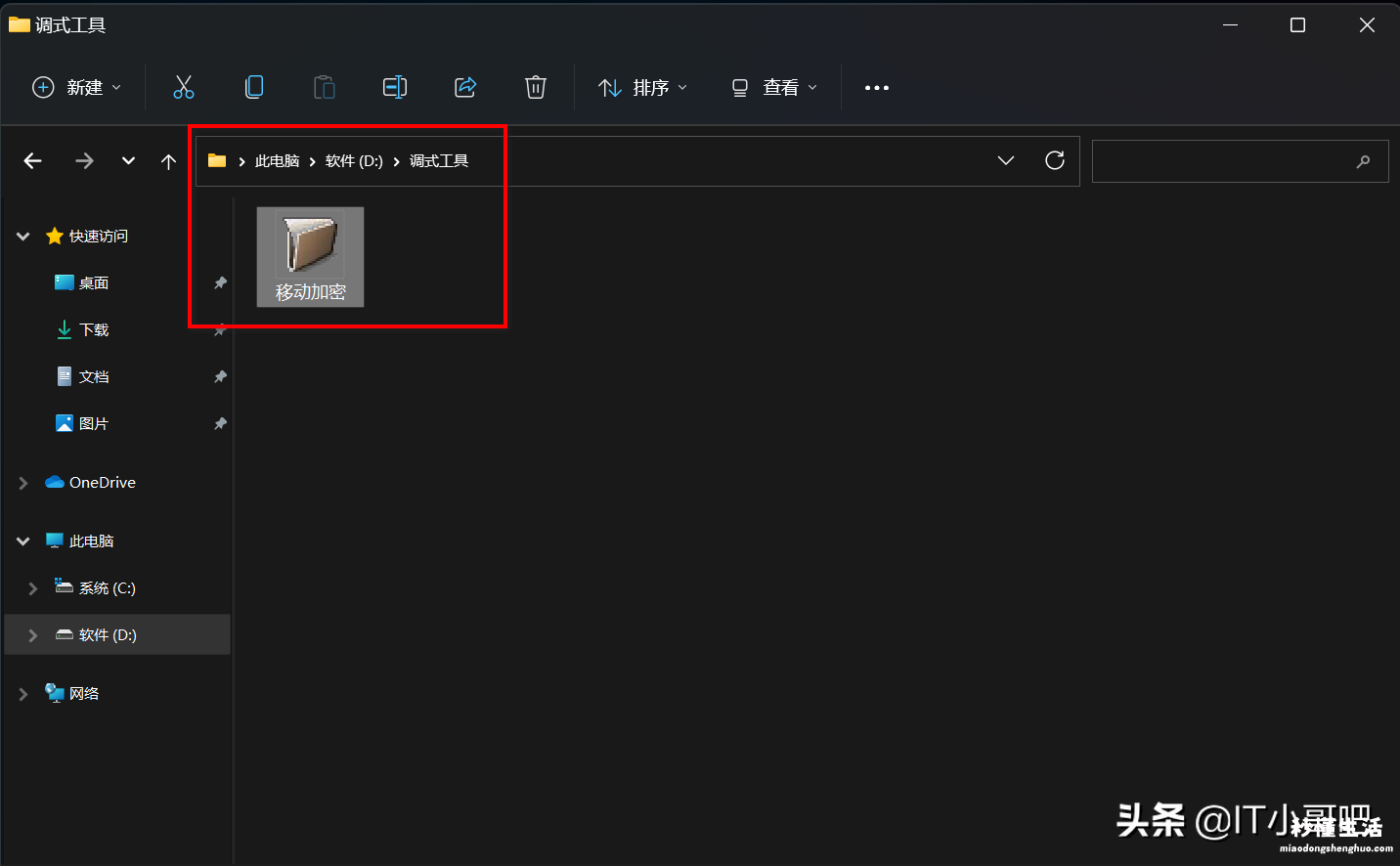The height and width of the screenshot is (866, 1400).
Task: Click the 网络 network icon
Action: click(x=55, y=693)
